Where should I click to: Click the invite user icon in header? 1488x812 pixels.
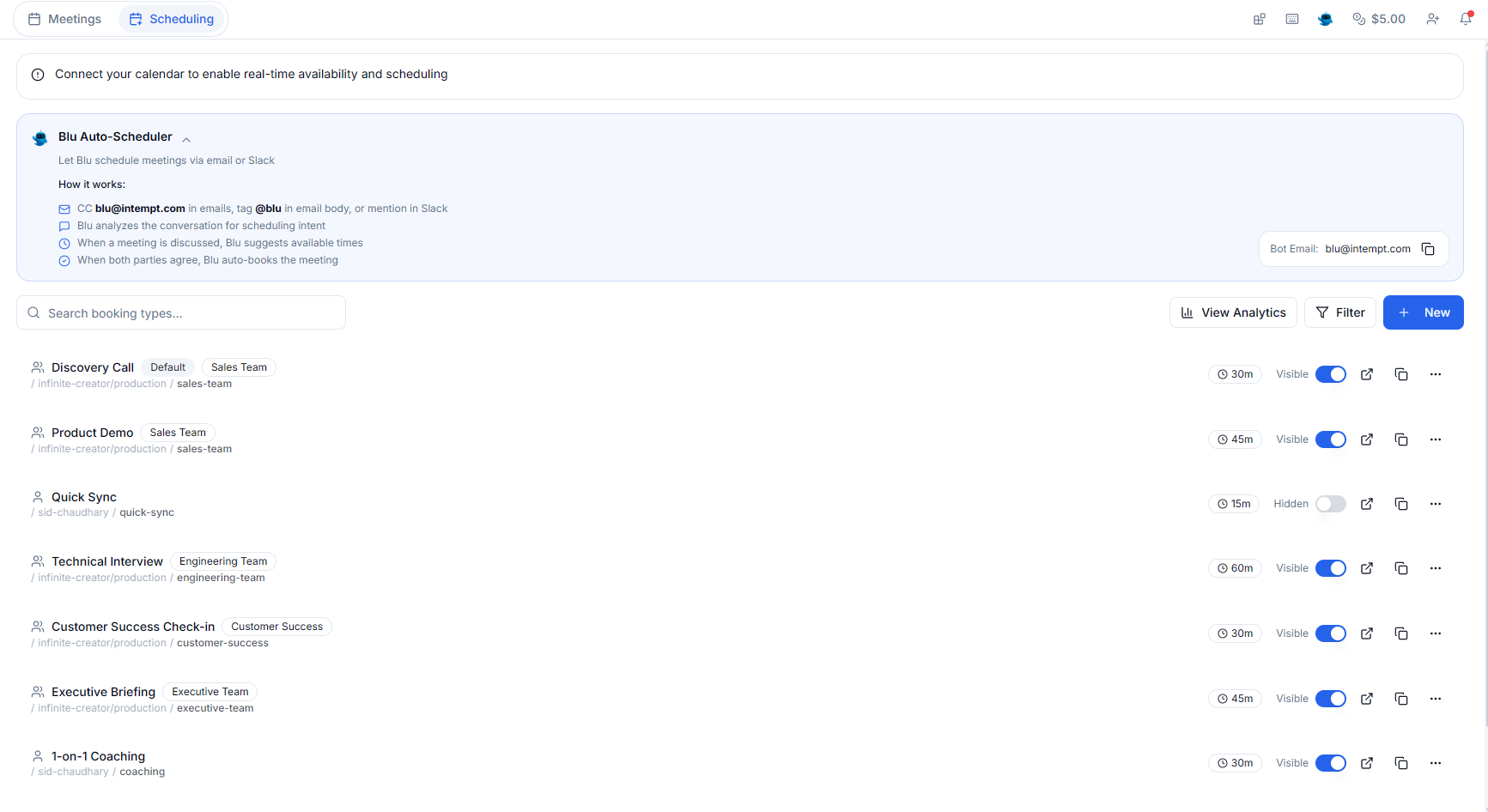pos(1433,18)
